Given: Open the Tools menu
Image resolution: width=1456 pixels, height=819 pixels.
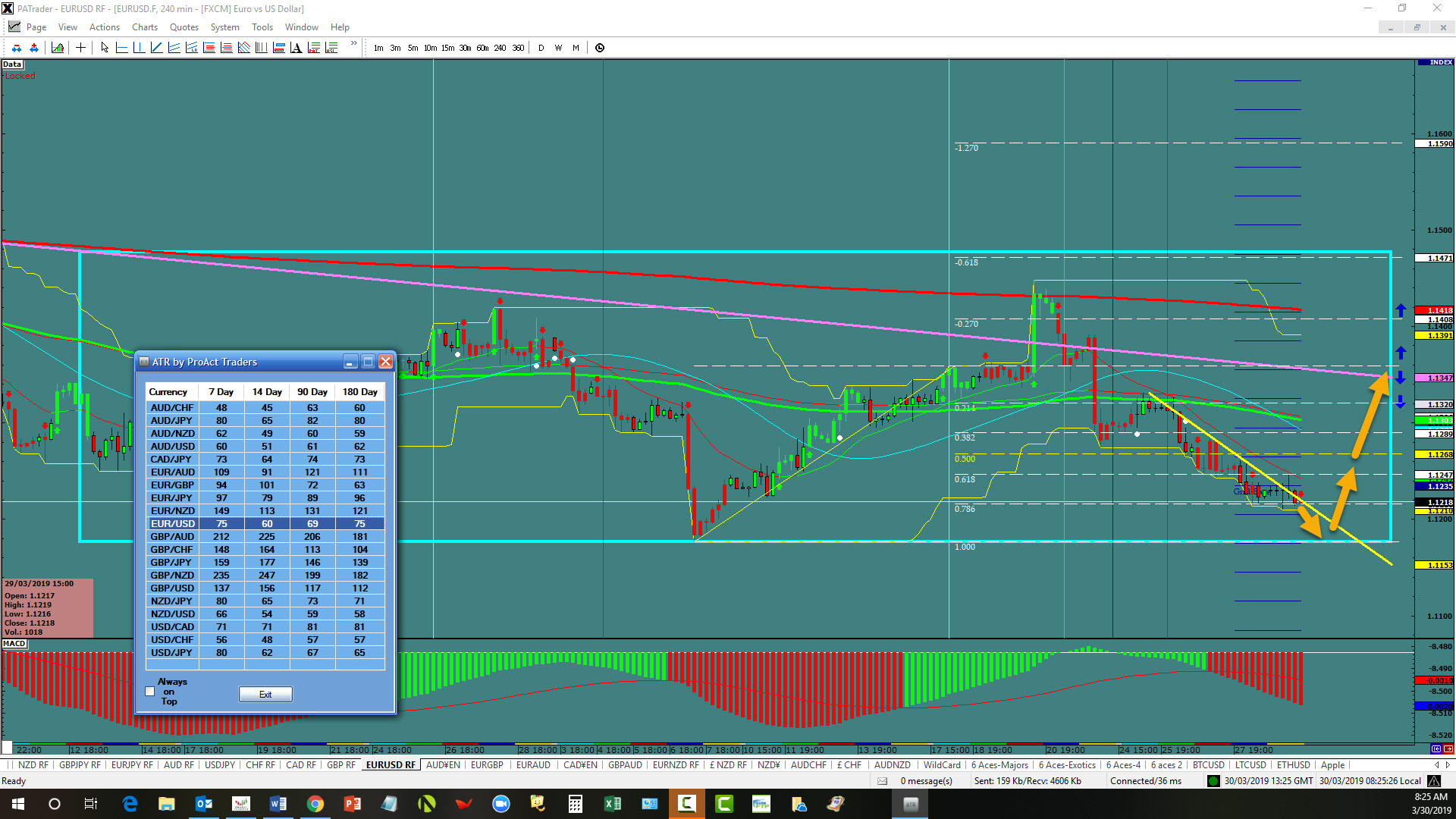Looking at the screenshot, I should point(262,27).
